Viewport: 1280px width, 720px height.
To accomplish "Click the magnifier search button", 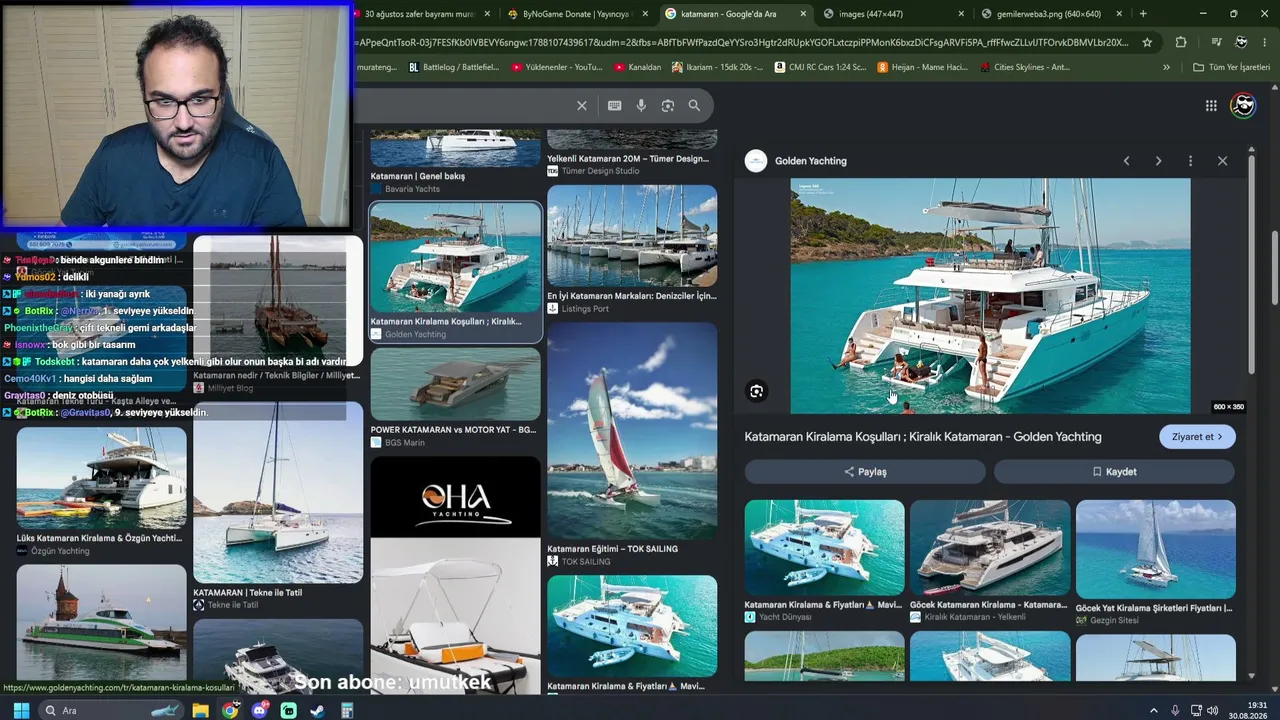I will 694,105.
